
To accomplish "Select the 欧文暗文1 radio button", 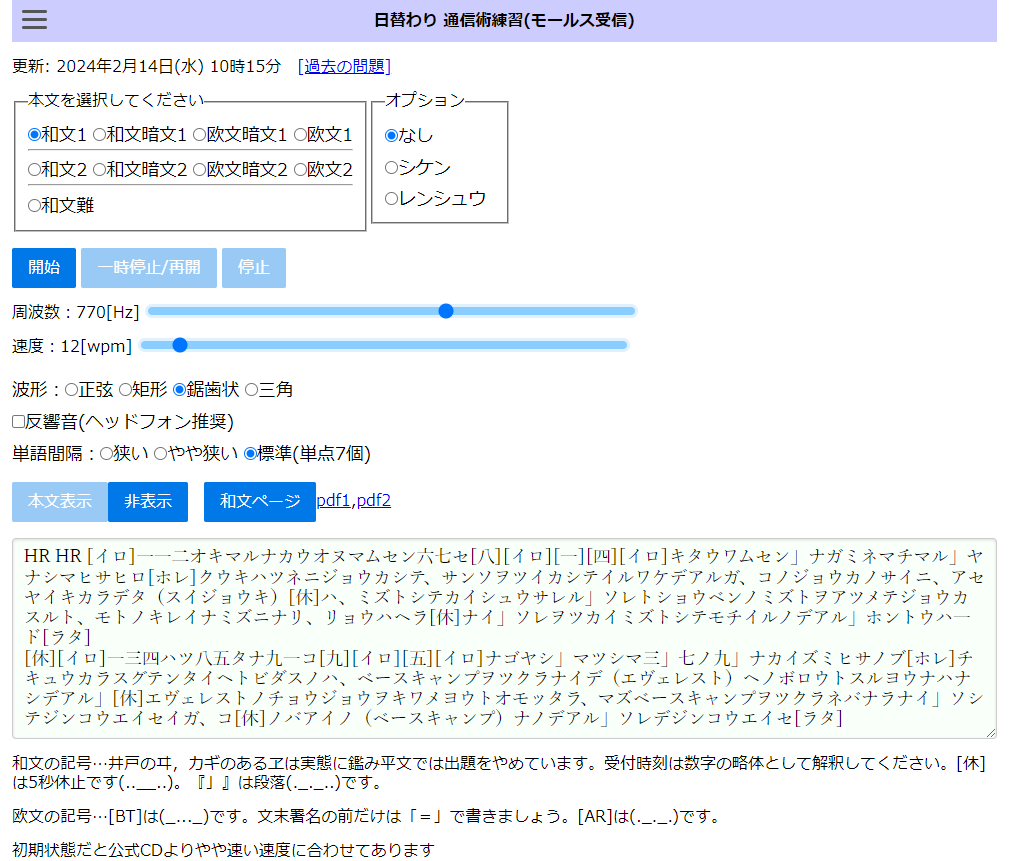I will [200, 135].
